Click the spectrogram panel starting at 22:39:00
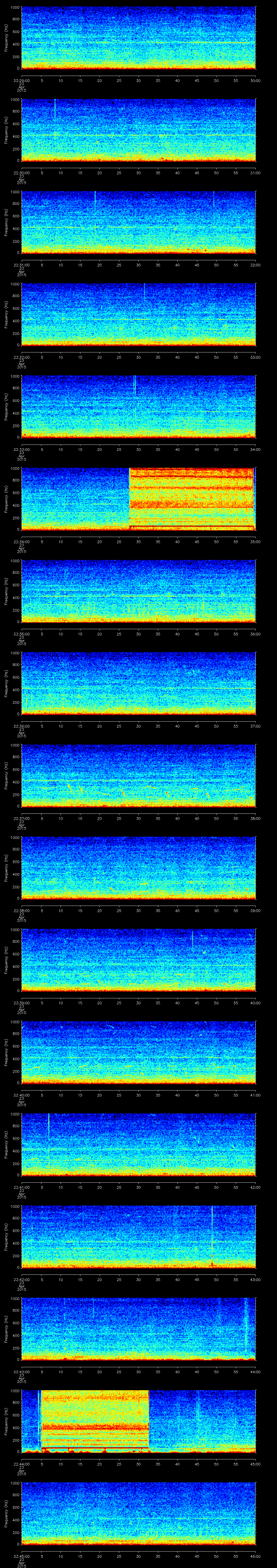The image size is (277, 1568). point(138,960)
